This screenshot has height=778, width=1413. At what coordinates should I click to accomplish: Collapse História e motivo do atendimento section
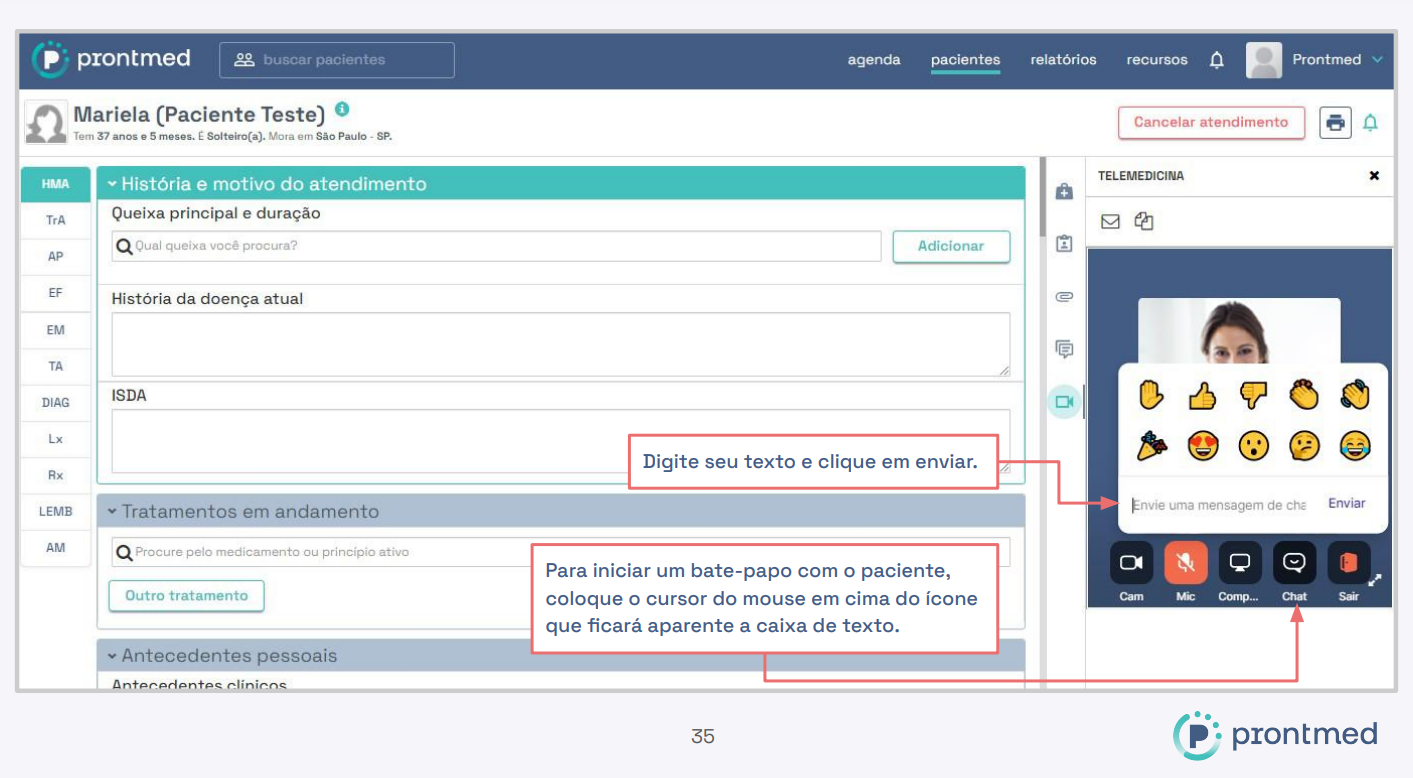pyautogui.click(x=113, y=184)
